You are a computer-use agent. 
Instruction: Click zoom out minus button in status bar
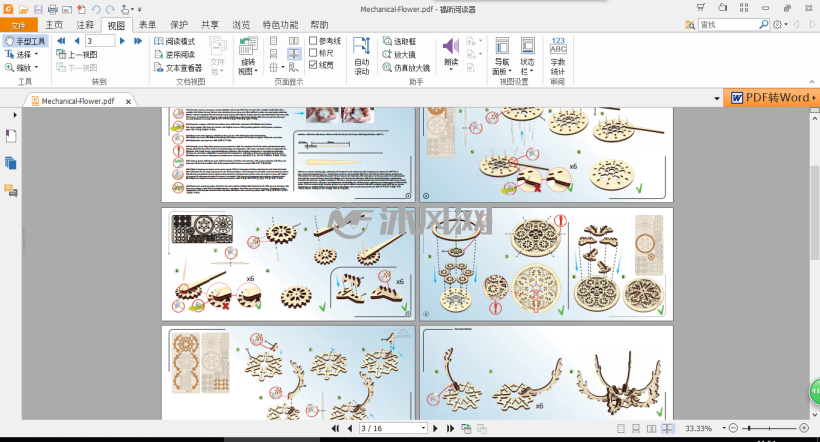click(x=733, y=428)
